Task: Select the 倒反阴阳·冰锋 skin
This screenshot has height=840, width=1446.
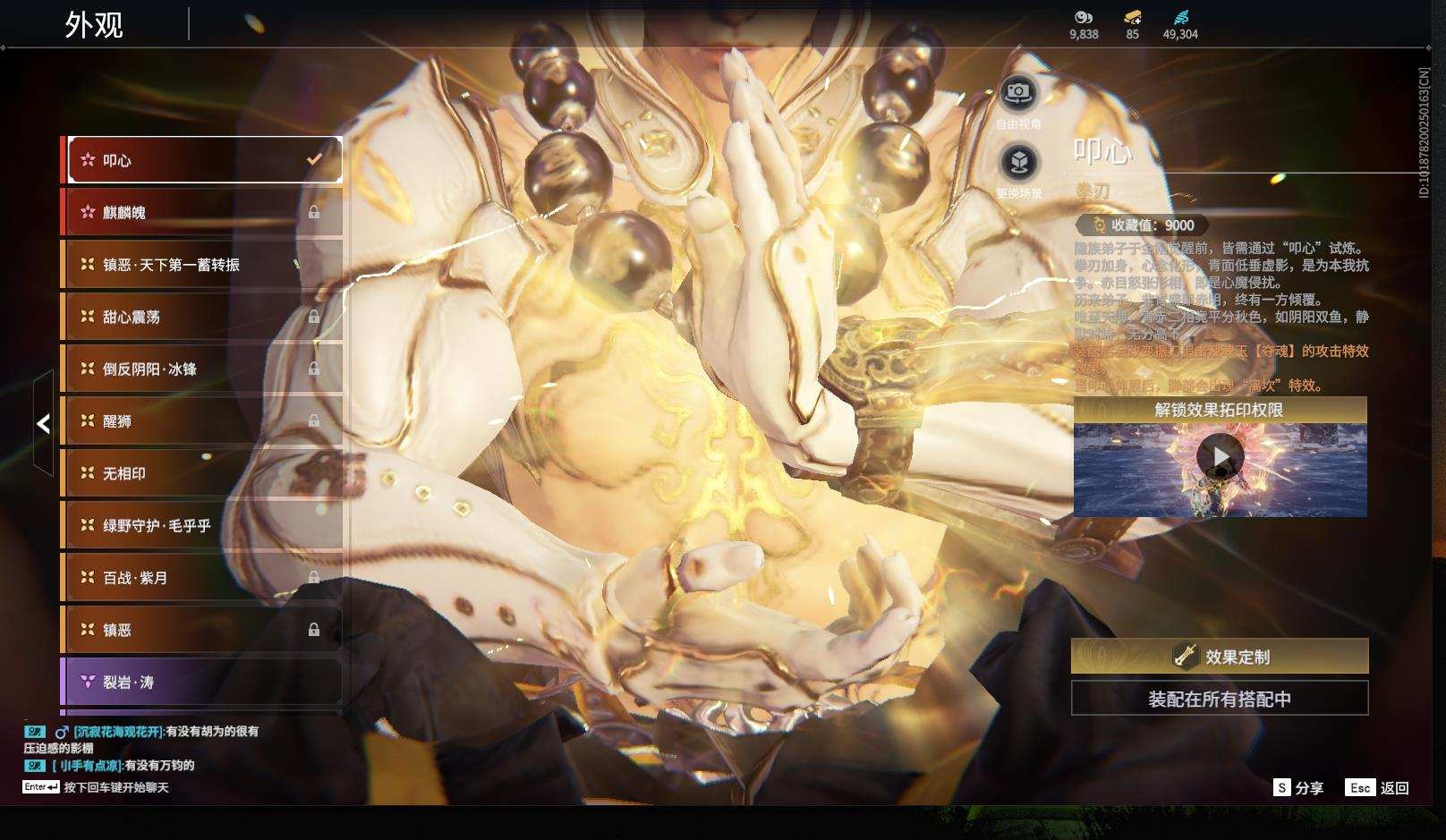Action: click(x=202, y=369)
